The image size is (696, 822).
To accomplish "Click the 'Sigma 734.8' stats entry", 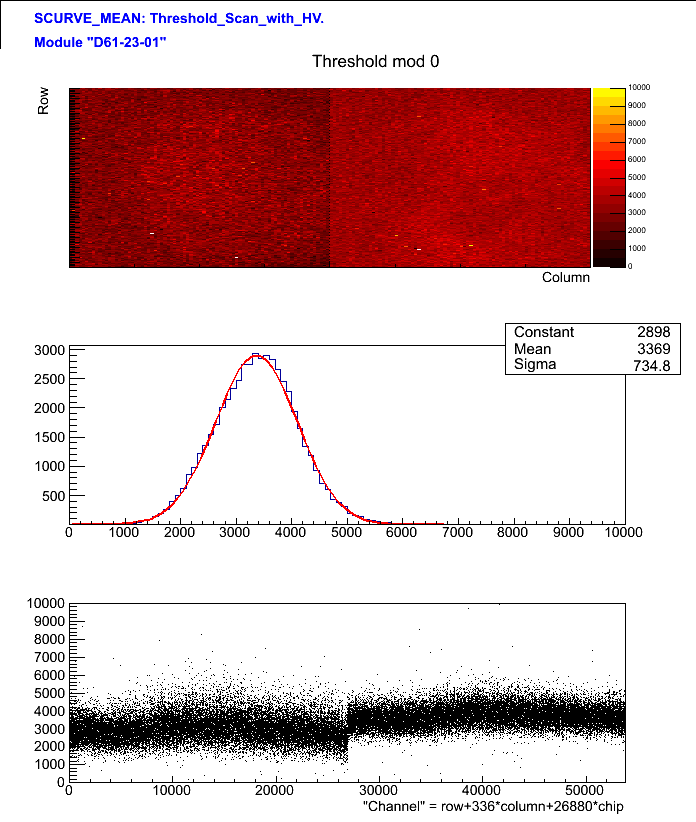I will tap(592, 365).
